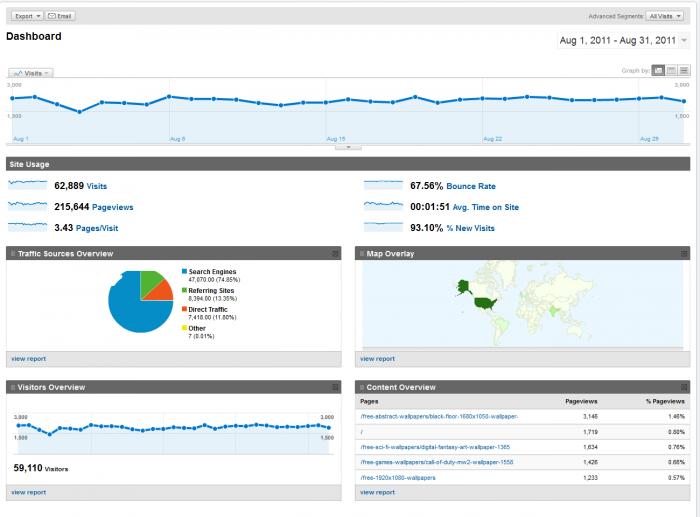
Task: Click the Email button
Action: [60, 16]
